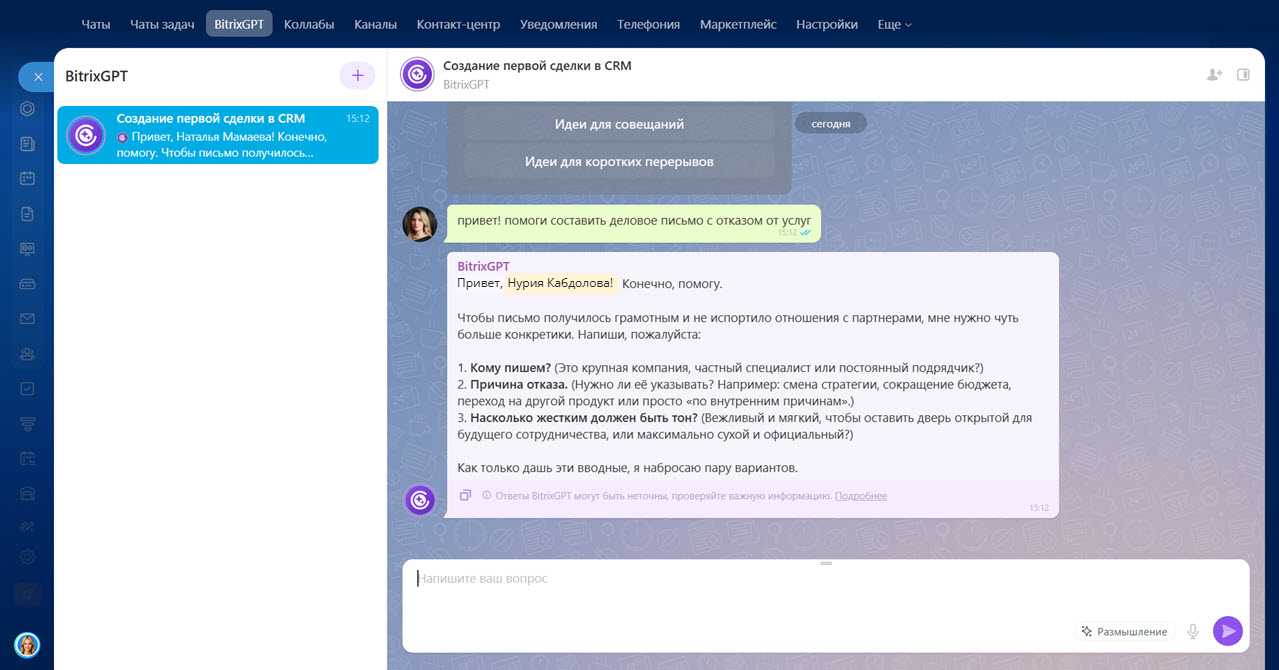Toggle the chat side panel icon
The image size is (1279, 670).
(1243, 74)
